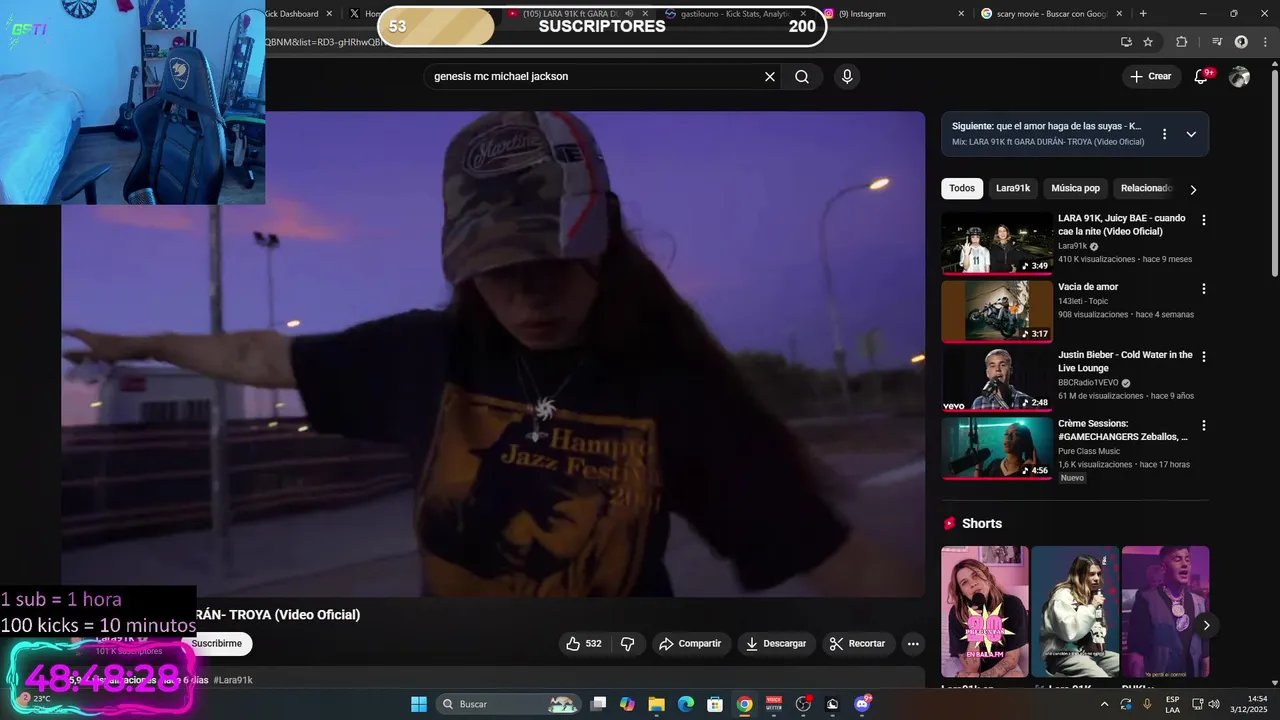The height and width of the screenshot is (720, 1280).
Task: Open Copilot from the taskbar
Action: point(627,704)
